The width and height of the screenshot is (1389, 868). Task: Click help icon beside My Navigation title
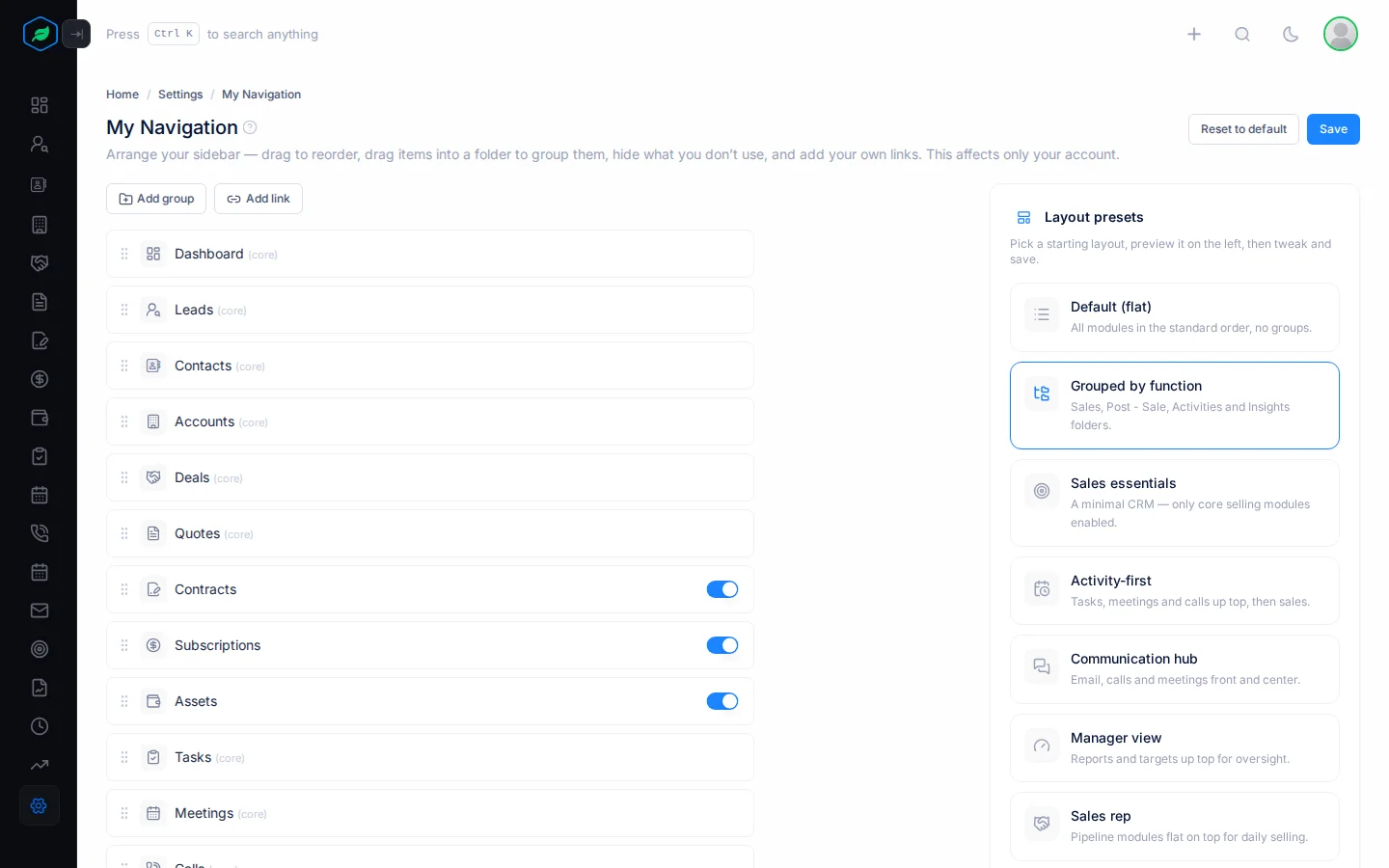[x=250, y=127]
